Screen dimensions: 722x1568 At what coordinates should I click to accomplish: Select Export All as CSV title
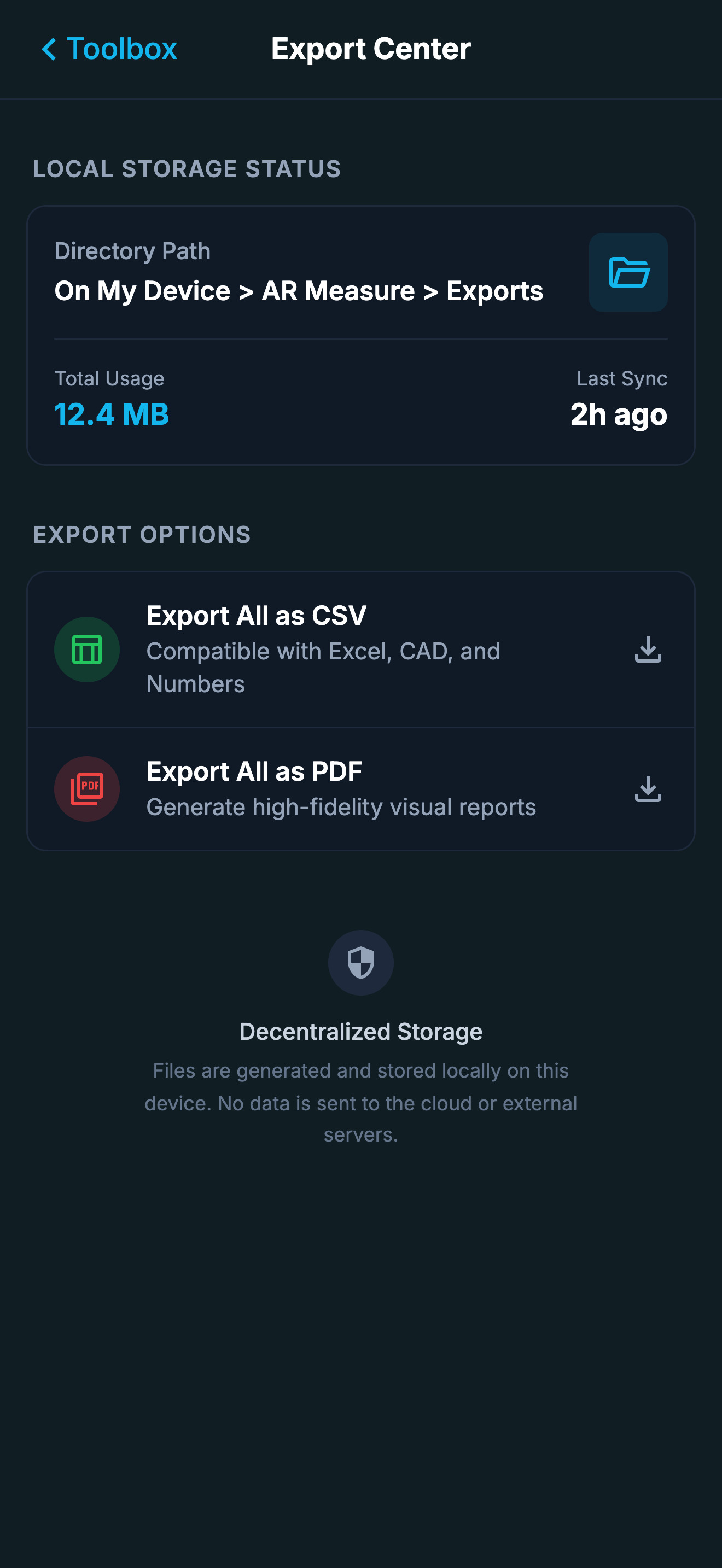click(257, 616)
